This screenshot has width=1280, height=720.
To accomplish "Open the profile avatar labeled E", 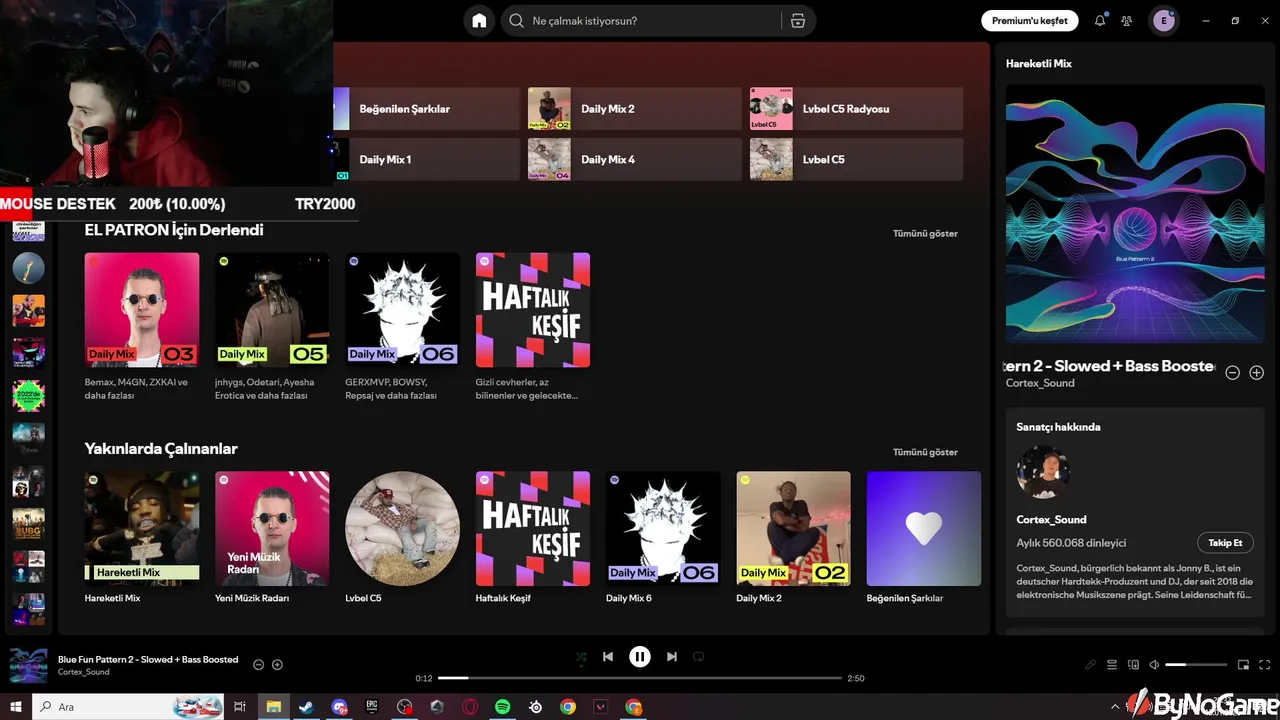I will pos(1163,20).
